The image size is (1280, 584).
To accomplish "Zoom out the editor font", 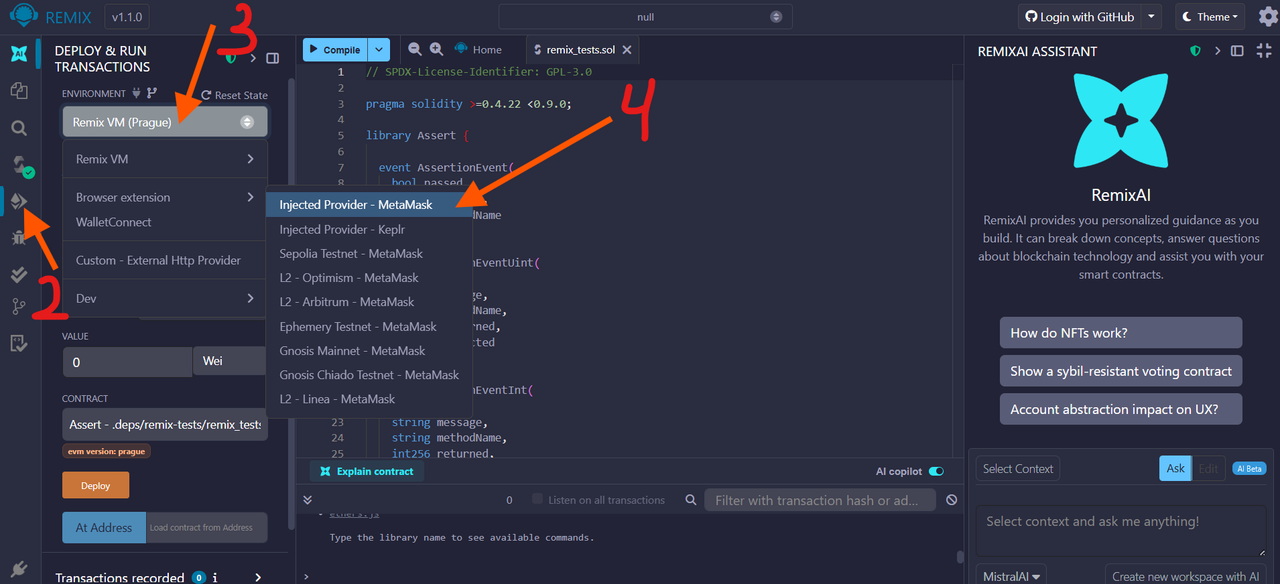I will click(414, 49).
